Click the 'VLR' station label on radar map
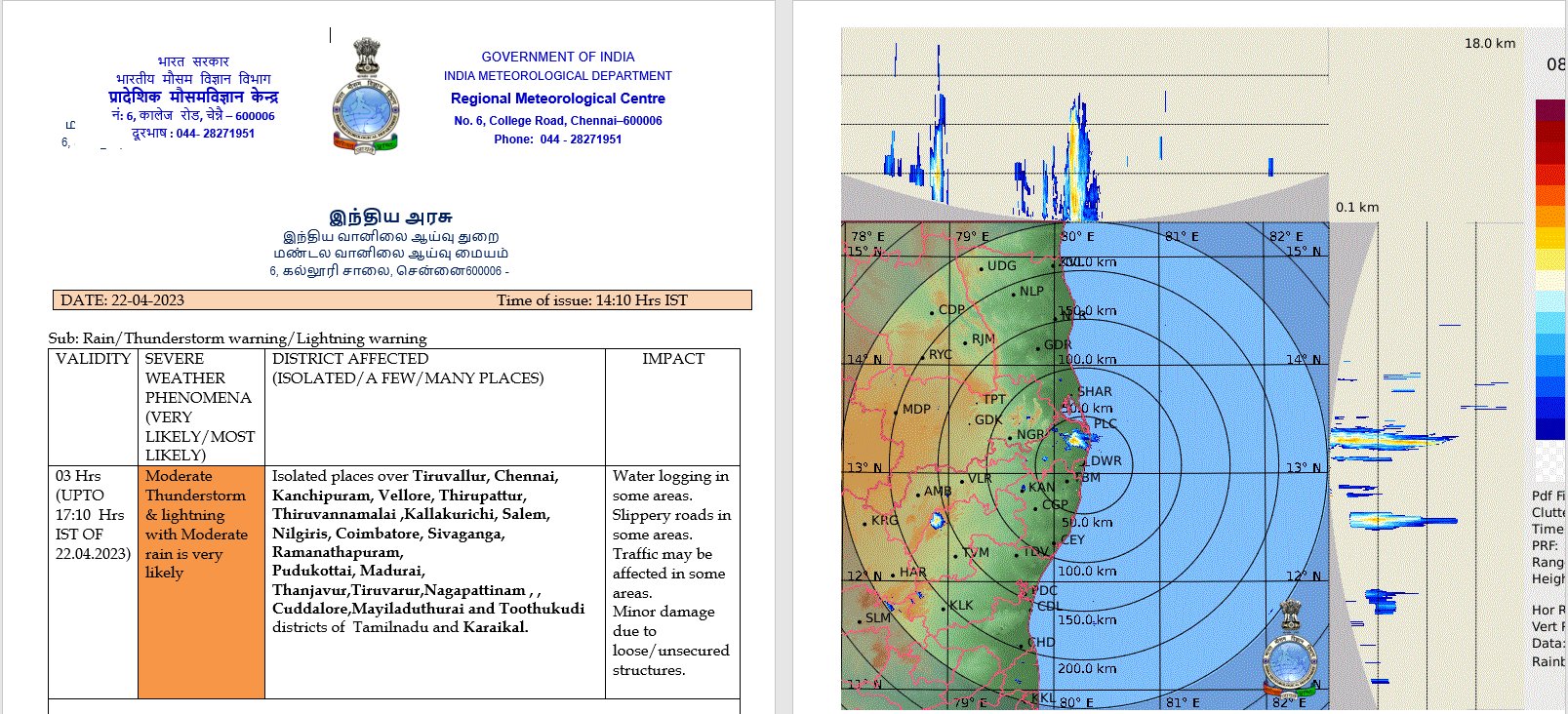1568x714 pixels. tap(980, 478)
